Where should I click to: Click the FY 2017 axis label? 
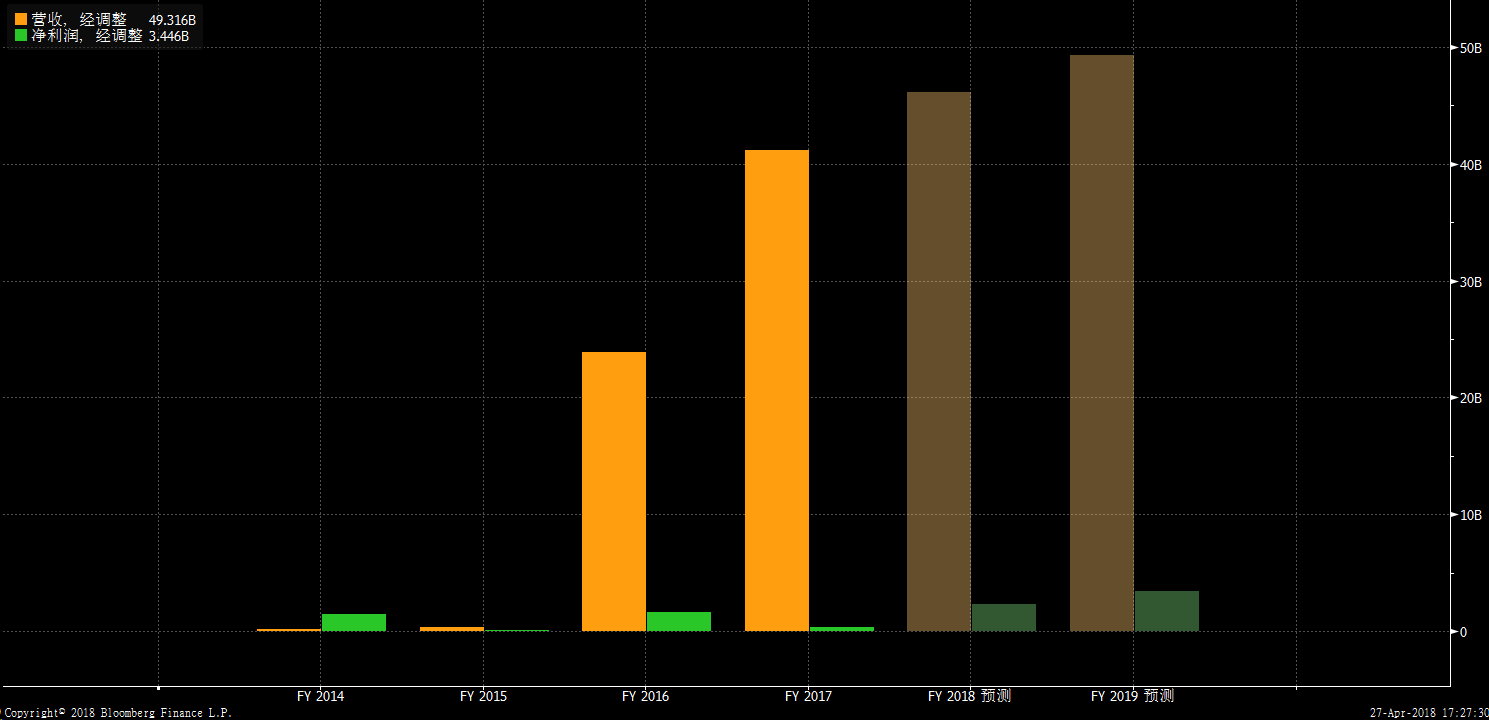808,696
